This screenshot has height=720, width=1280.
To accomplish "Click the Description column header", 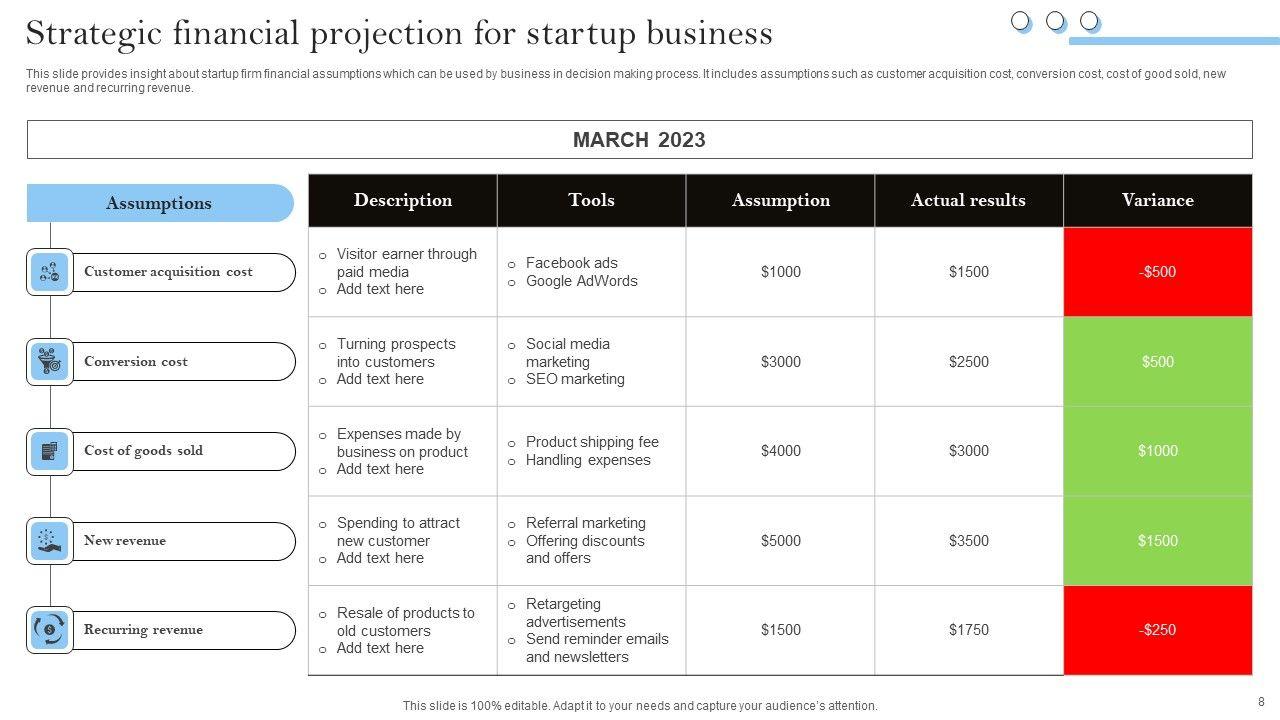I will click(x=402, y=200).
